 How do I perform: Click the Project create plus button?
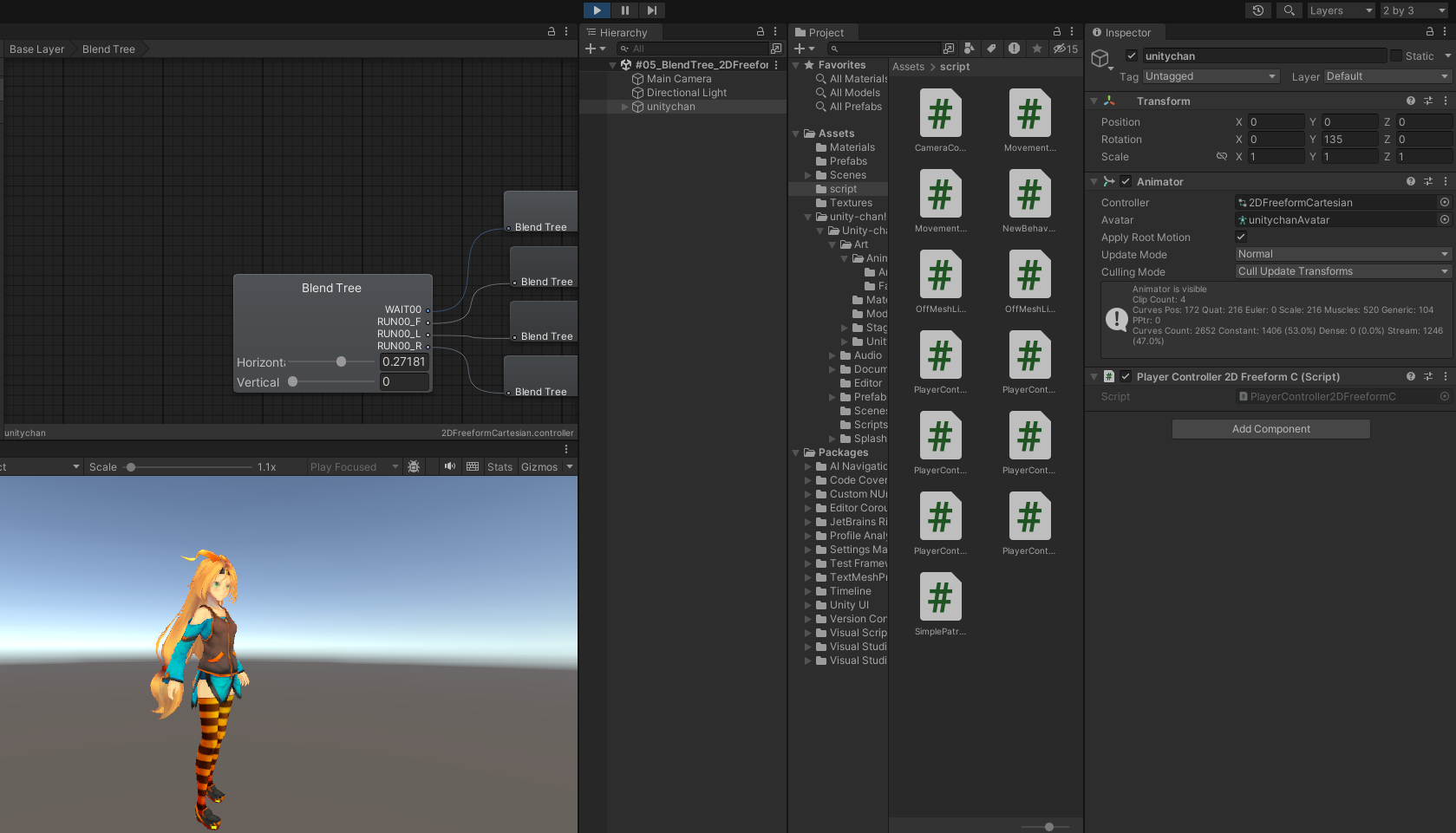(x=805, y=49)
